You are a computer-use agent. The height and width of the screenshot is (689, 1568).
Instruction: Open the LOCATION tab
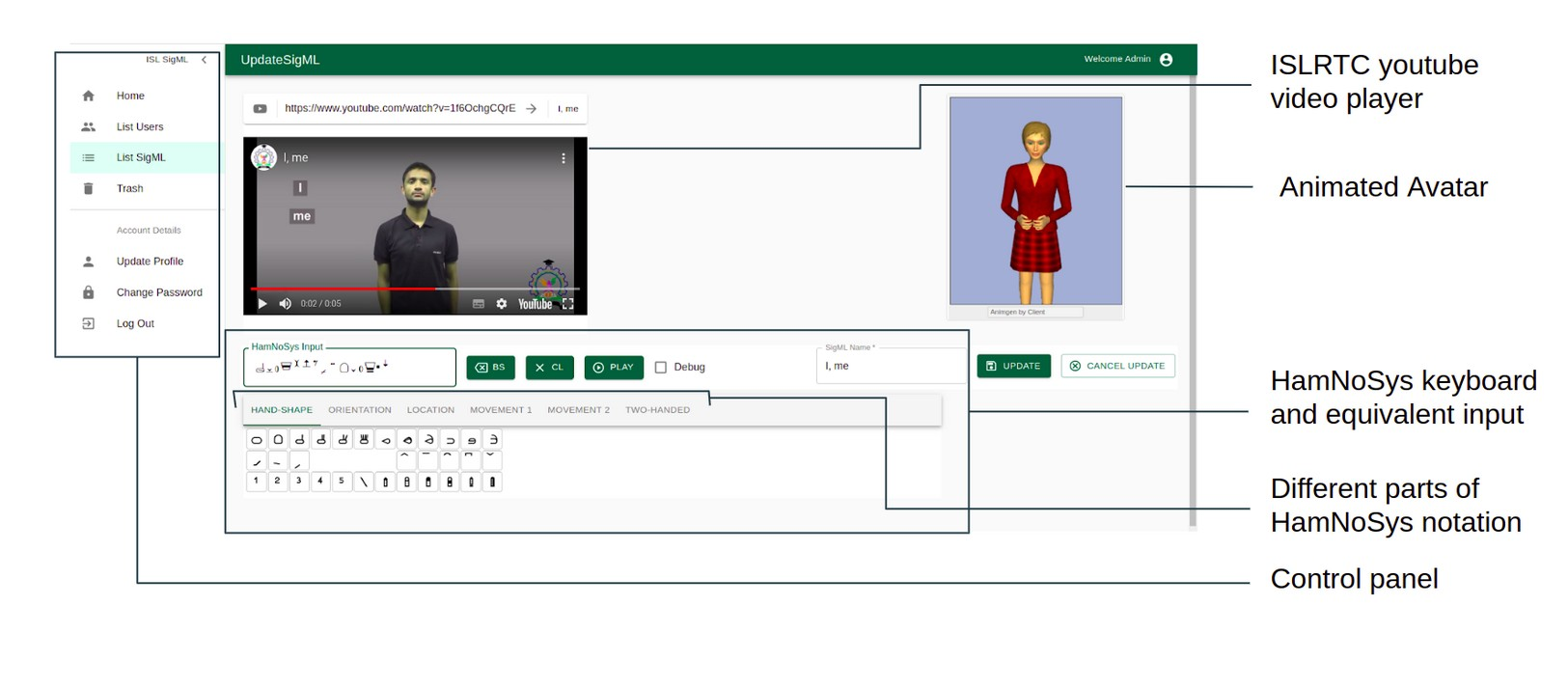coord(430,410)
